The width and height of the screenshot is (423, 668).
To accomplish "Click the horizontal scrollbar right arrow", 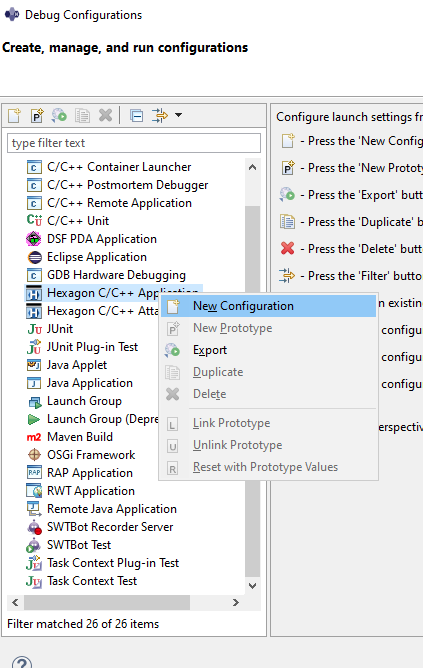I will 236,602.
